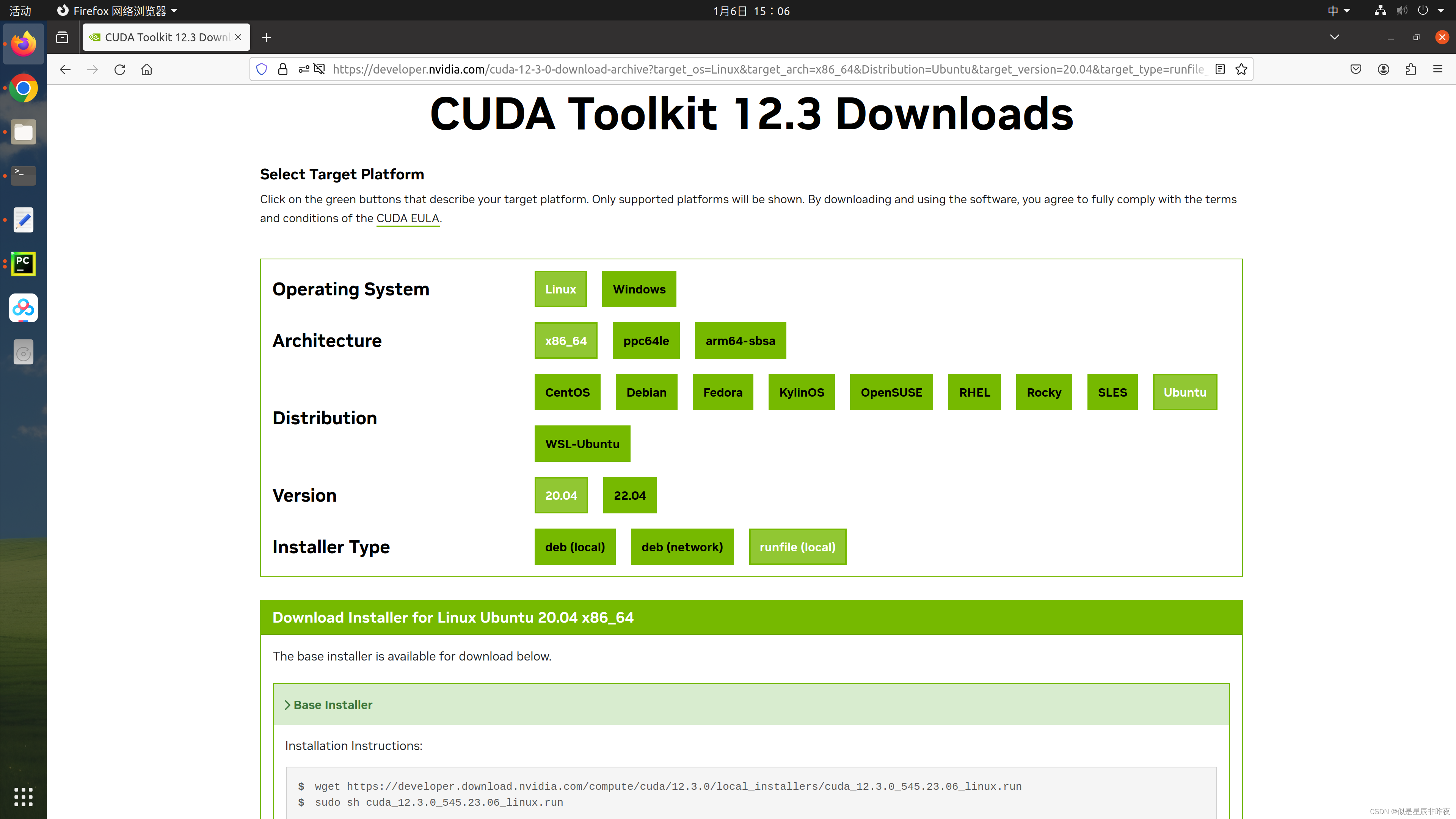
Task: Select Linux operating system
Action: [x=561, y=289]
